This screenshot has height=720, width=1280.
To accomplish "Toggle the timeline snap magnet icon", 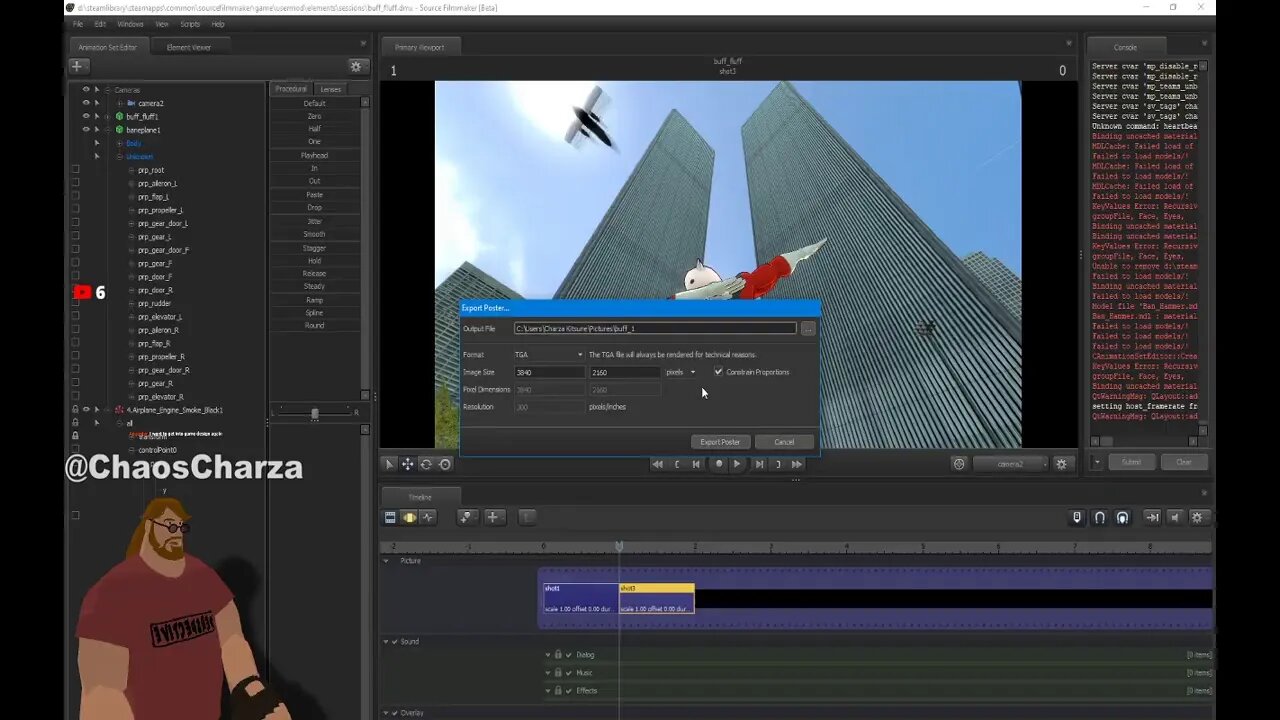I will pos(1100,517).
